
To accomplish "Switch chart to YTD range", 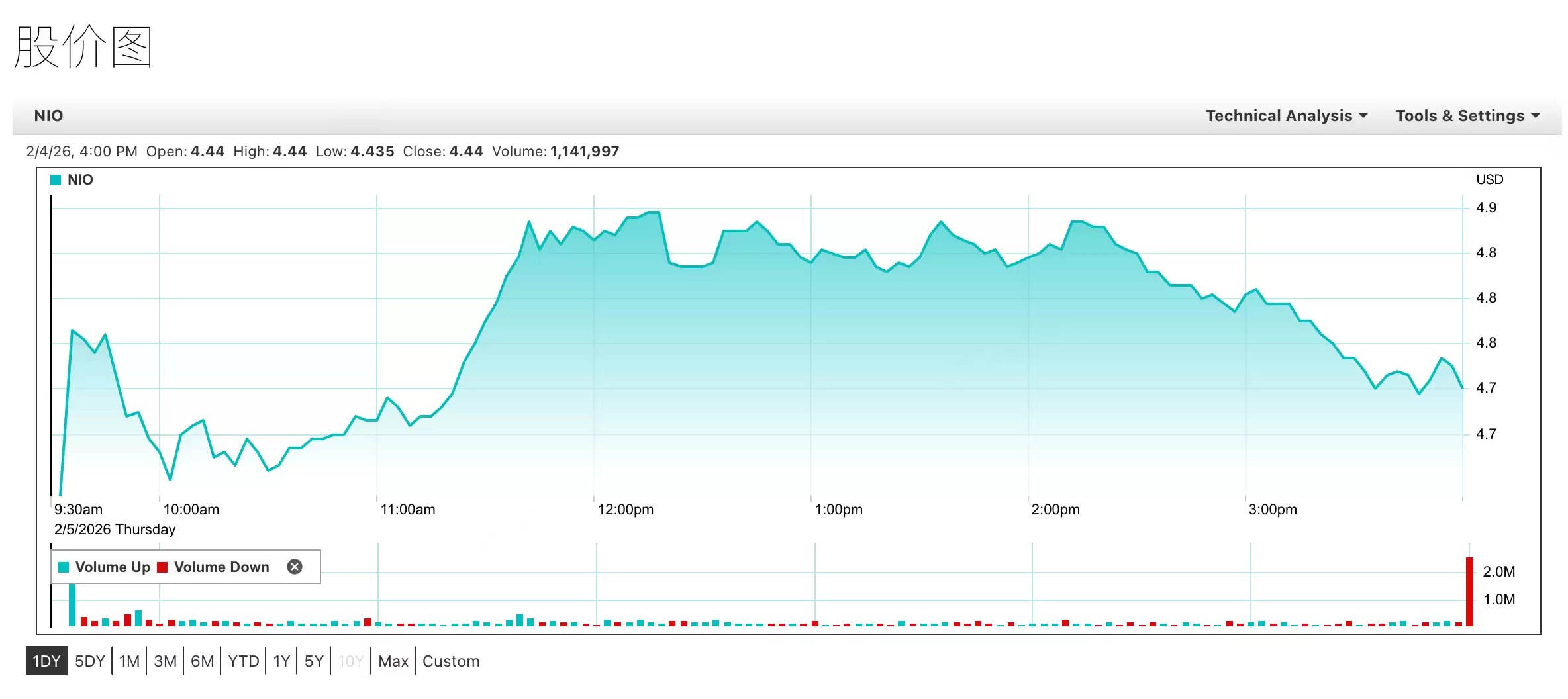I will pyautogui.click(x=244, y=661).
